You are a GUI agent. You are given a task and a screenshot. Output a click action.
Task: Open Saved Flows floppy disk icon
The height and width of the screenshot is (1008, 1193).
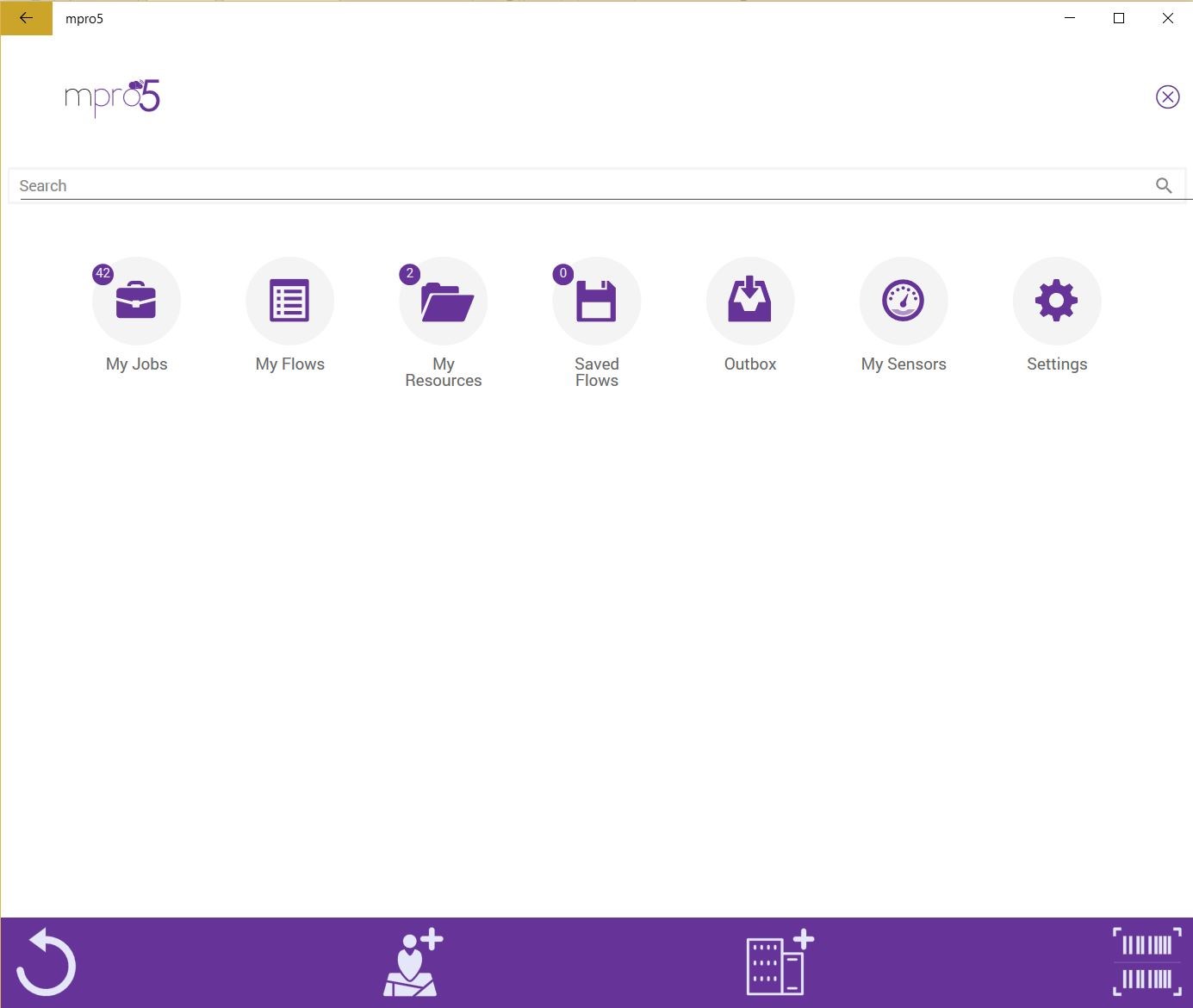click(597, 301)
